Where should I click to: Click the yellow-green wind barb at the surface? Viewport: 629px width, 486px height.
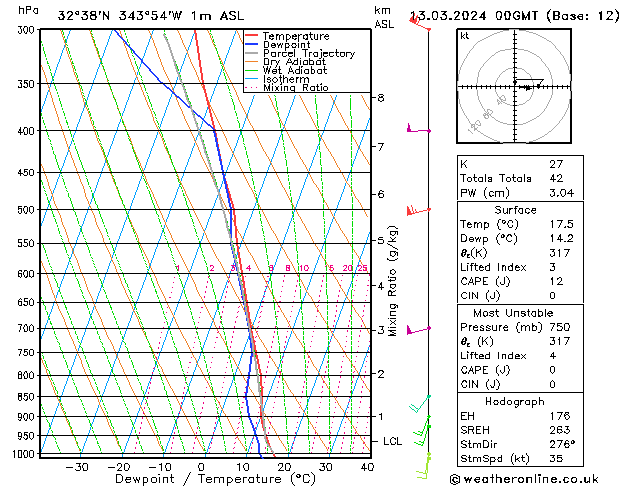click(x=423, y=462)
